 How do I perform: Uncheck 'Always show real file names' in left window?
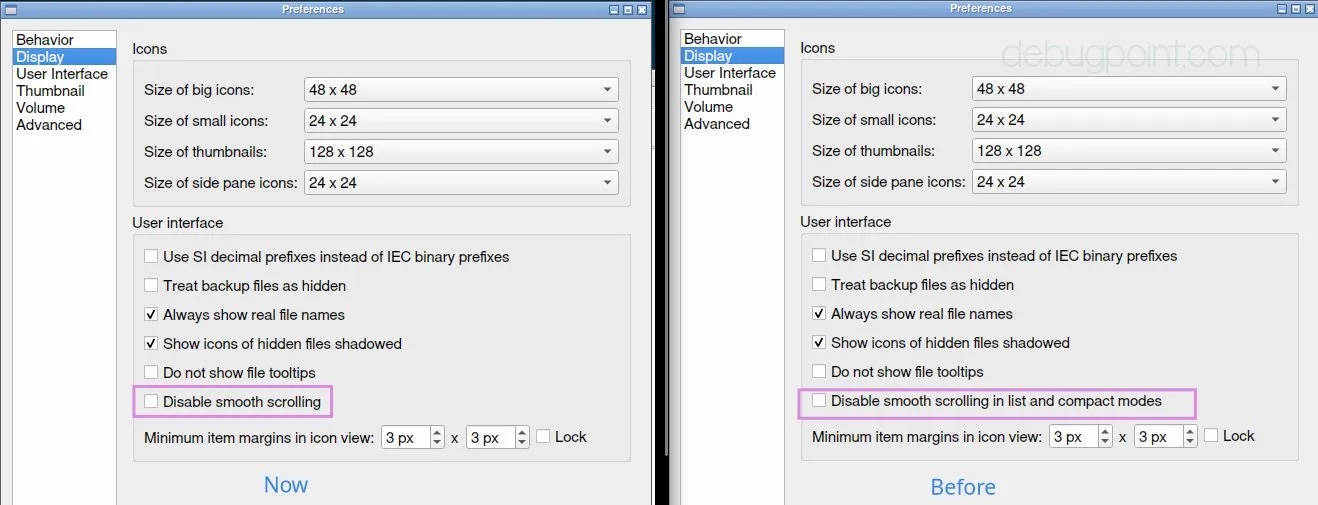[x=151, y=315]
